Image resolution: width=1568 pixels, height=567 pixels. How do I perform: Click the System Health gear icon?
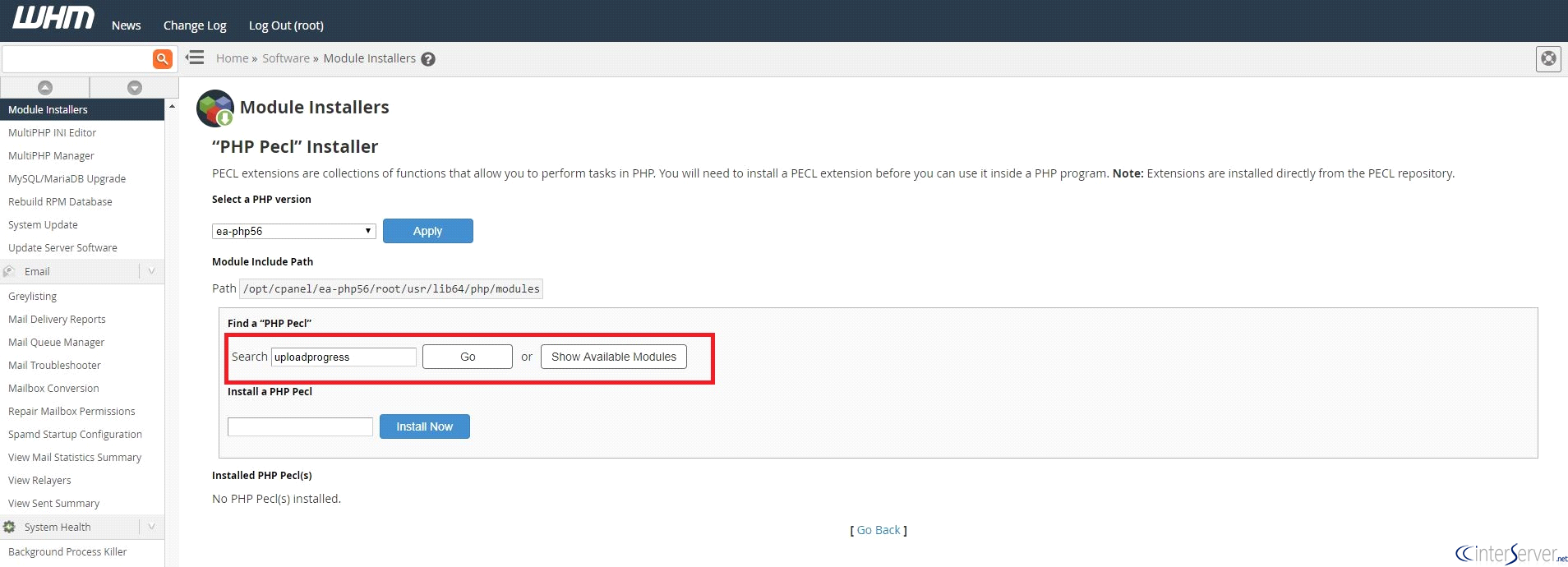coord(10,527)
